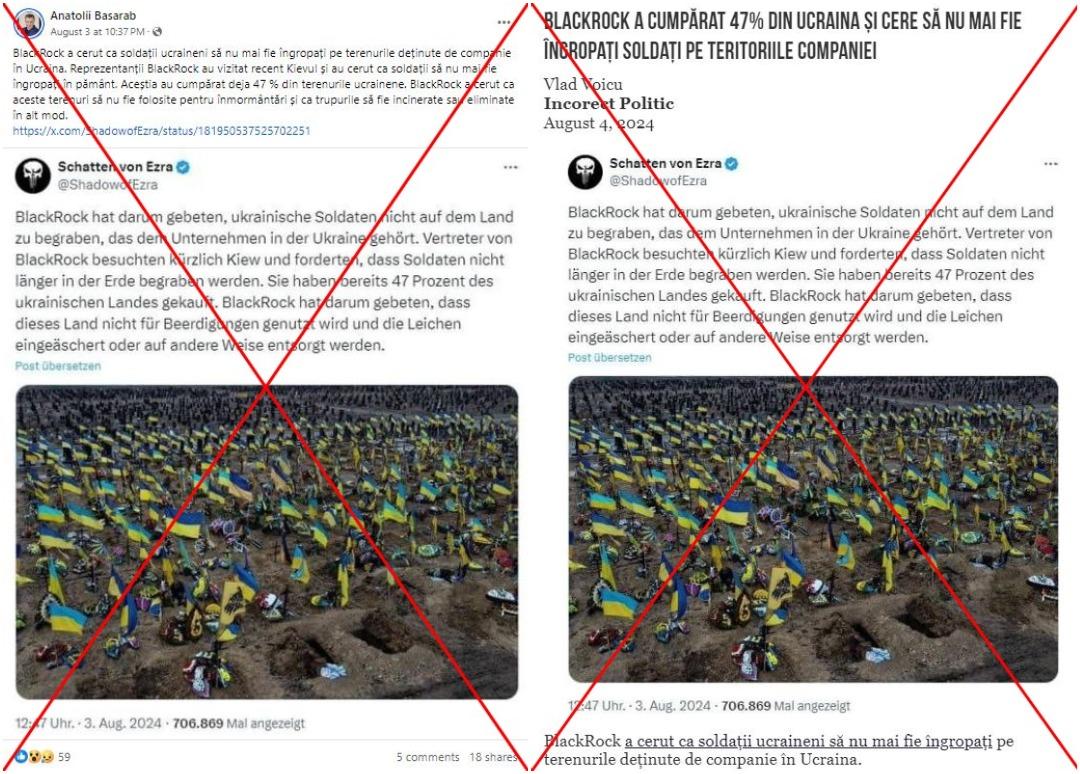Click the verified badge in the right tweet
Image resolution: width=1080 pixels, height=774 pixels.
pyautogui.click(x=731, y=164)
